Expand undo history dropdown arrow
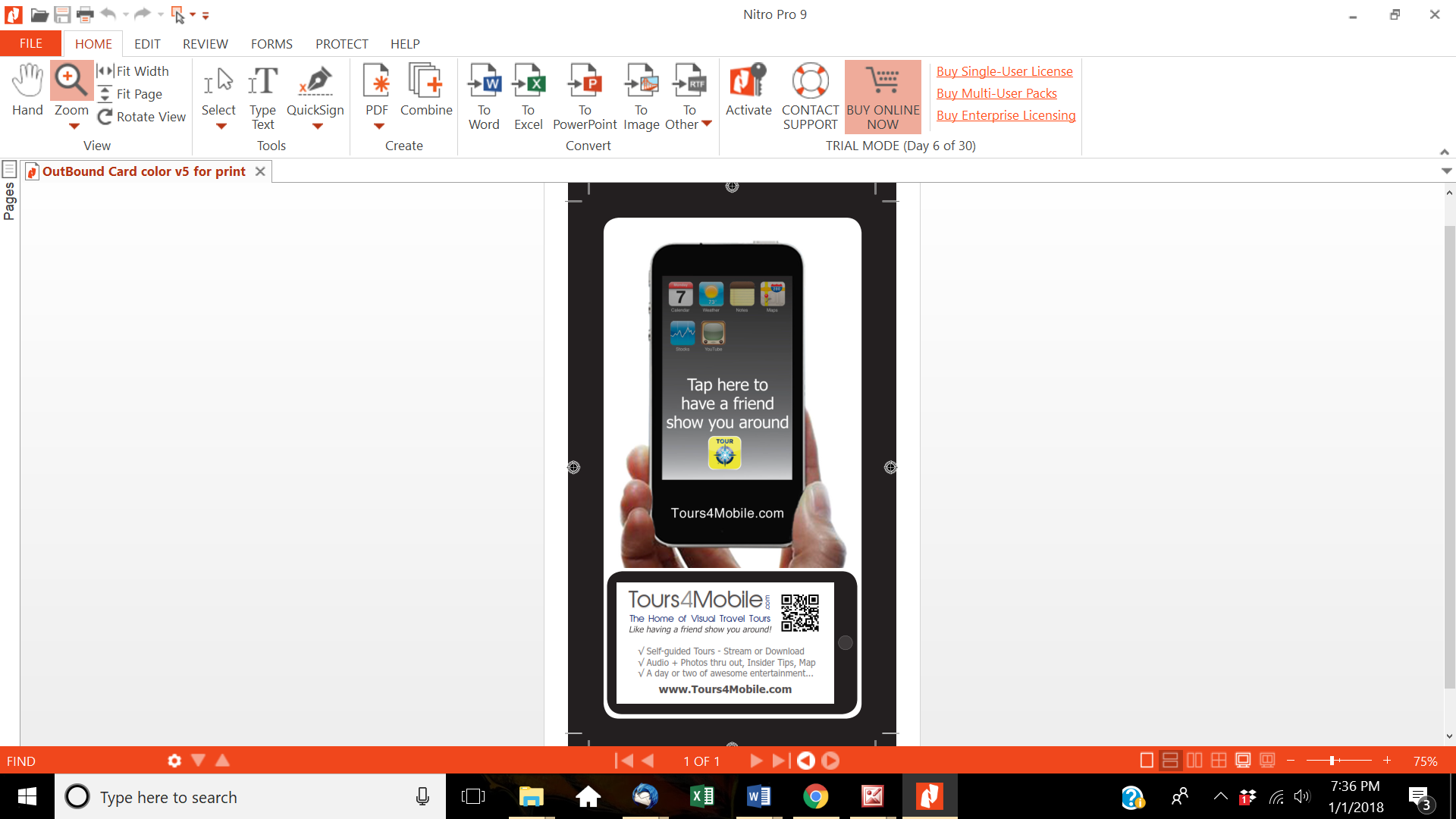 (x=126, y=14)
